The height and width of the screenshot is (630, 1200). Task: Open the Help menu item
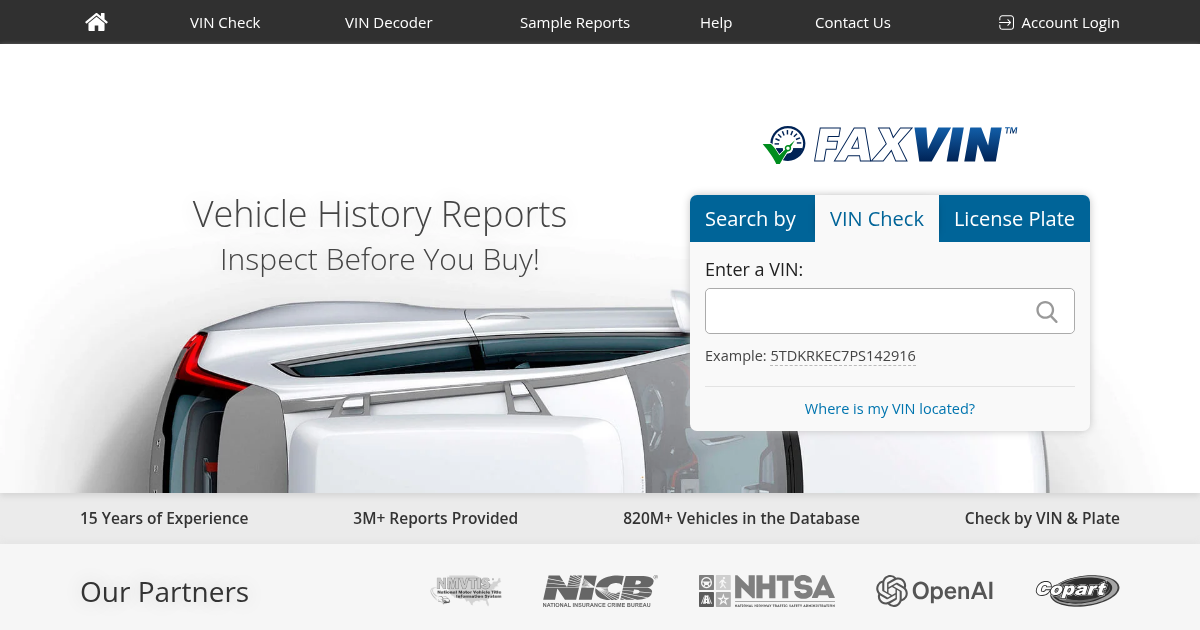[716, 22]
